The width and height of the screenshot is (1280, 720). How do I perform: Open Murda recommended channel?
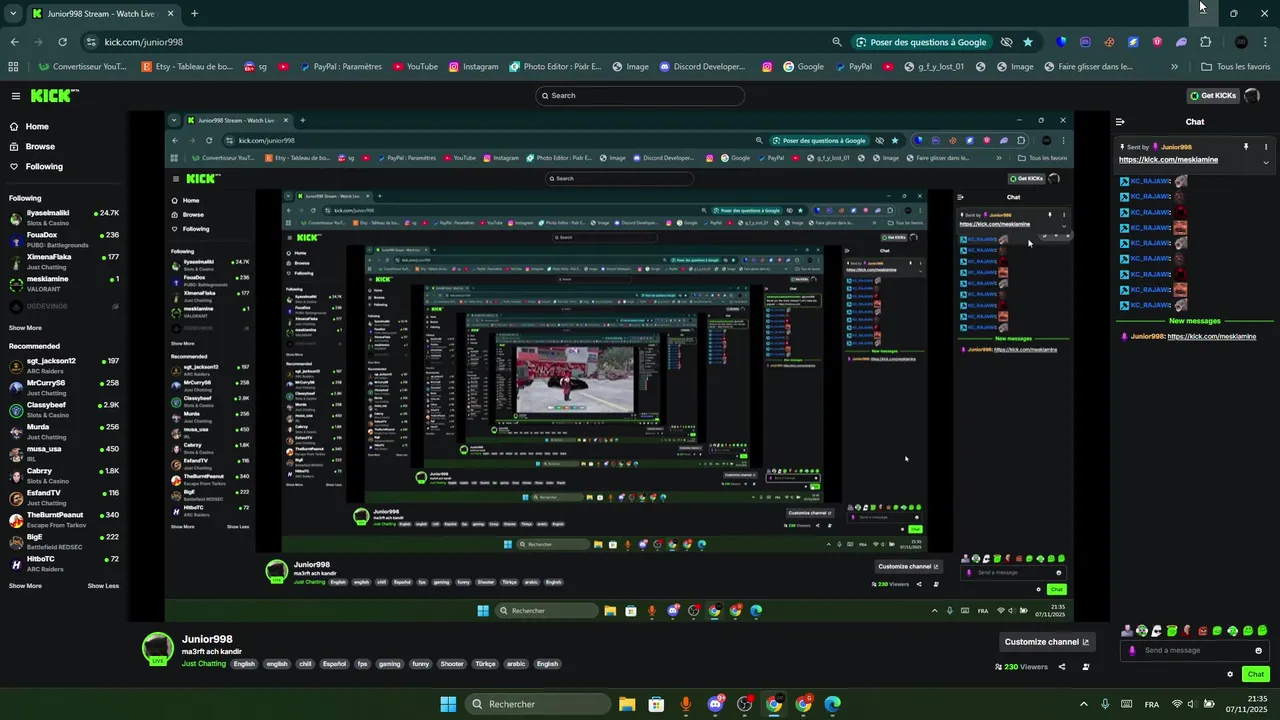tap(64, 431)
